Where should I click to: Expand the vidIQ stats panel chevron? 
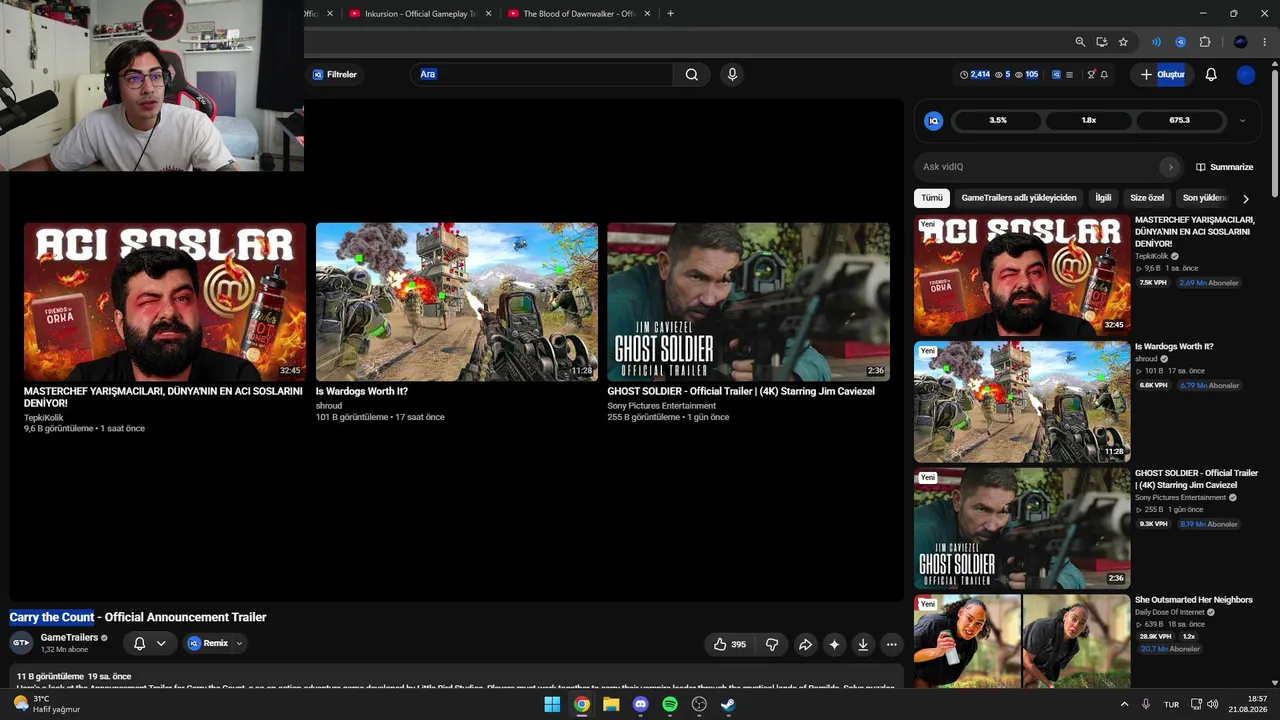pos(1242,120)
